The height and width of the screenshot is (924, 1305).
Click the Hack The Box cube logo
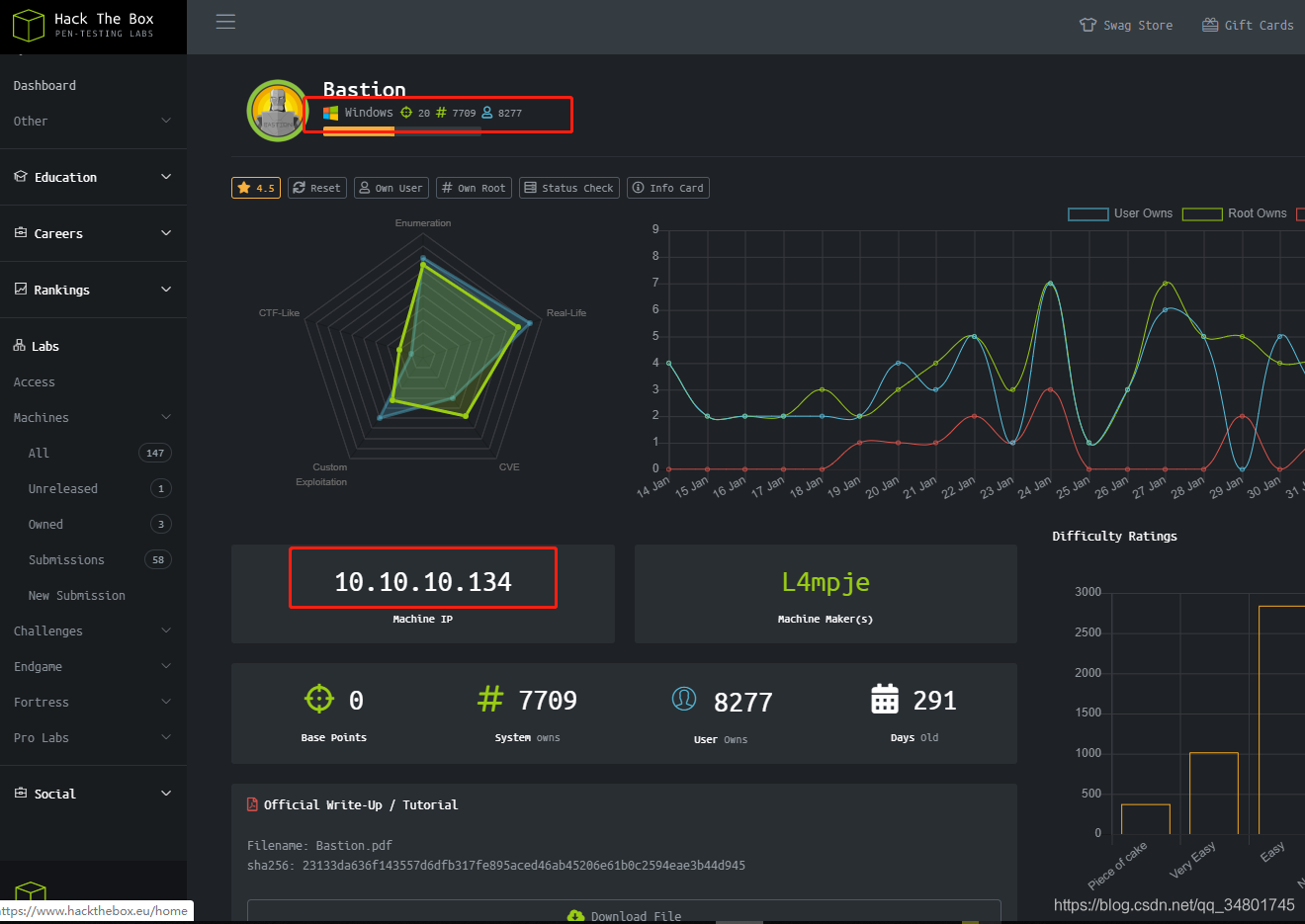point(29,26)
